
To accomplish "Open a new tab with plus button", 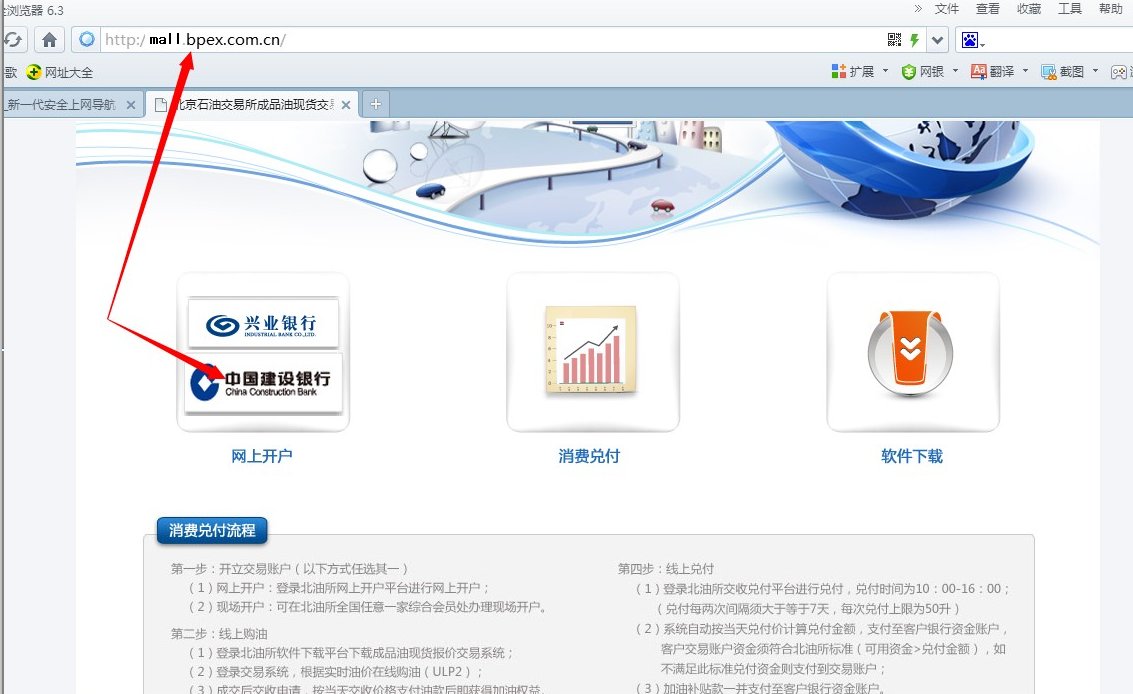I will click(x=376, y=104).
